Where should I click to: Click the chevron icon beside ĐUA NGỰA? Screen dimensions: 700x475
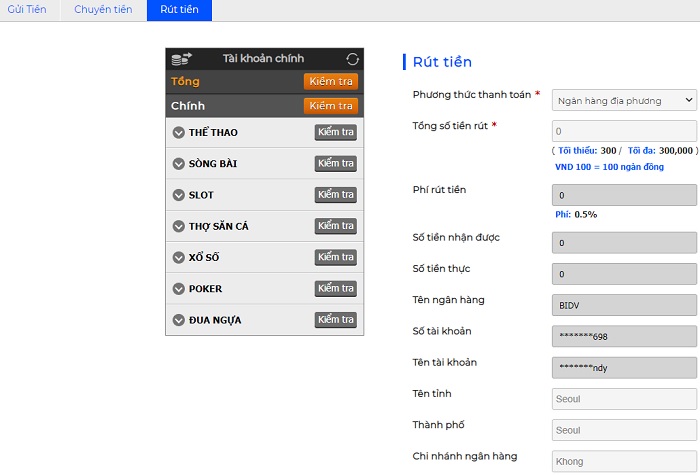[x=178, y=320]
